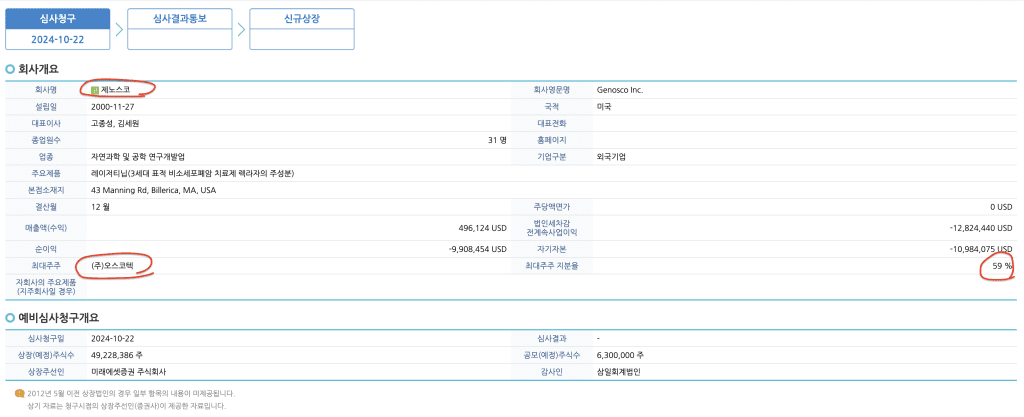The height and width of the screenshot is (417, 1024).
Task: Click the 2024-10-22 date under 심사청구
Action: click(x=57, y=39)
